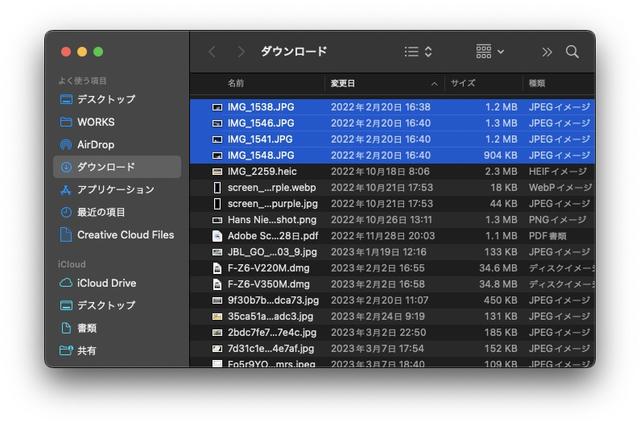Select ダウンロード in sidebar

[117, 167]
